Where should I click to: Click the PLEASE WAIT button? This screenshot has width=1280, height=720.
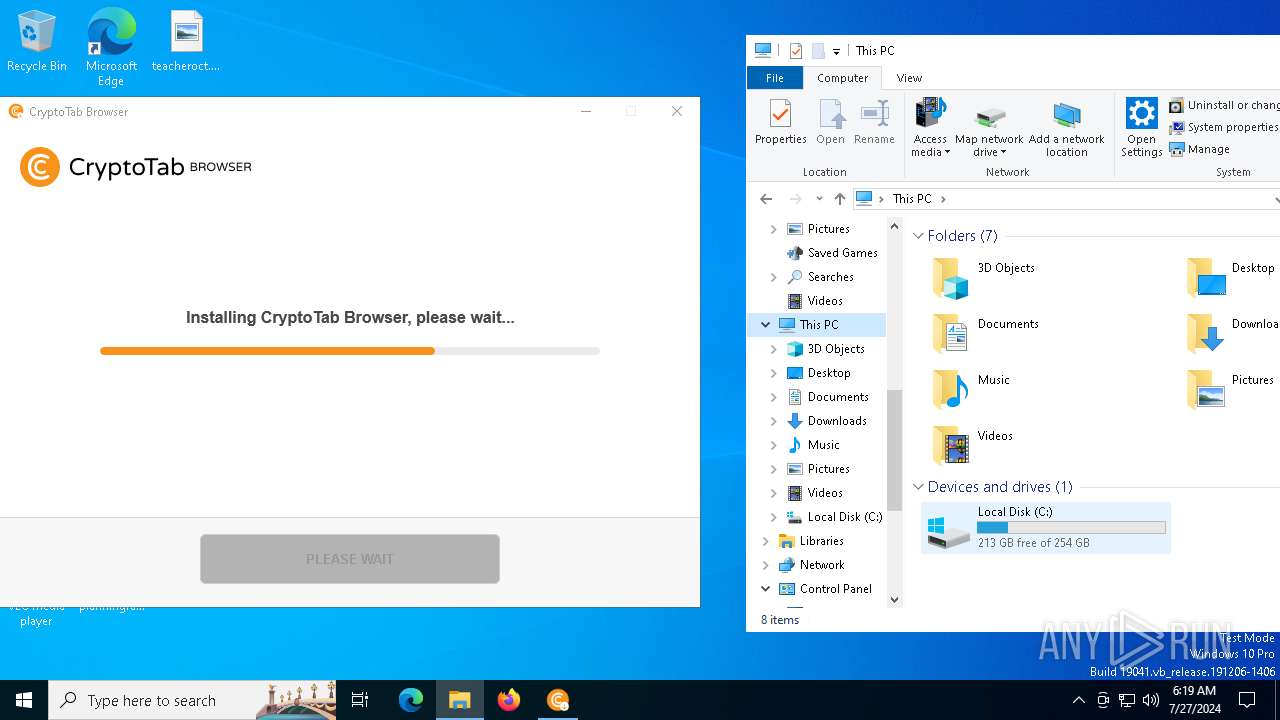(x=350, y=559)
